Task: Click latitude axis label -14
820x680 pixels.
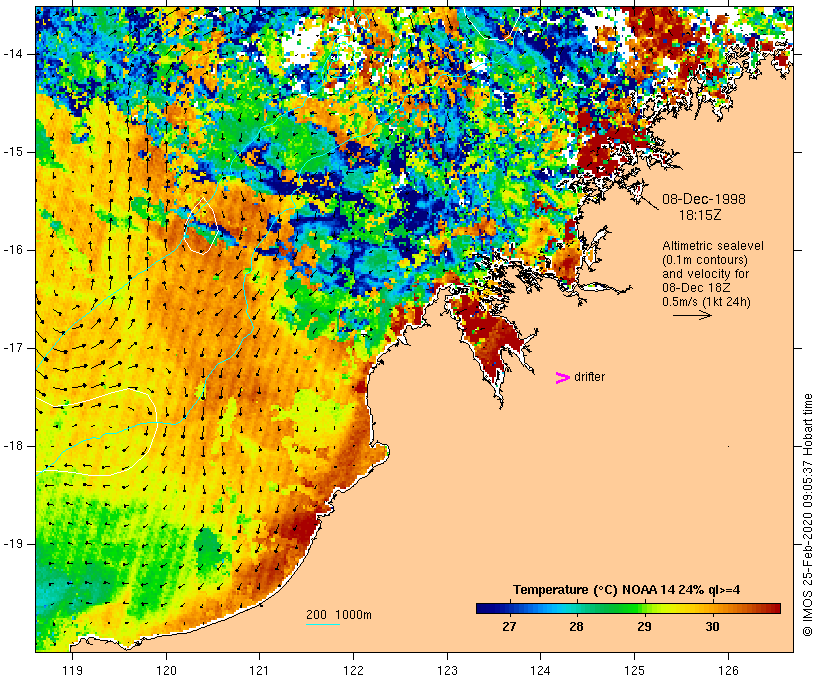Action: pos(13,54)
